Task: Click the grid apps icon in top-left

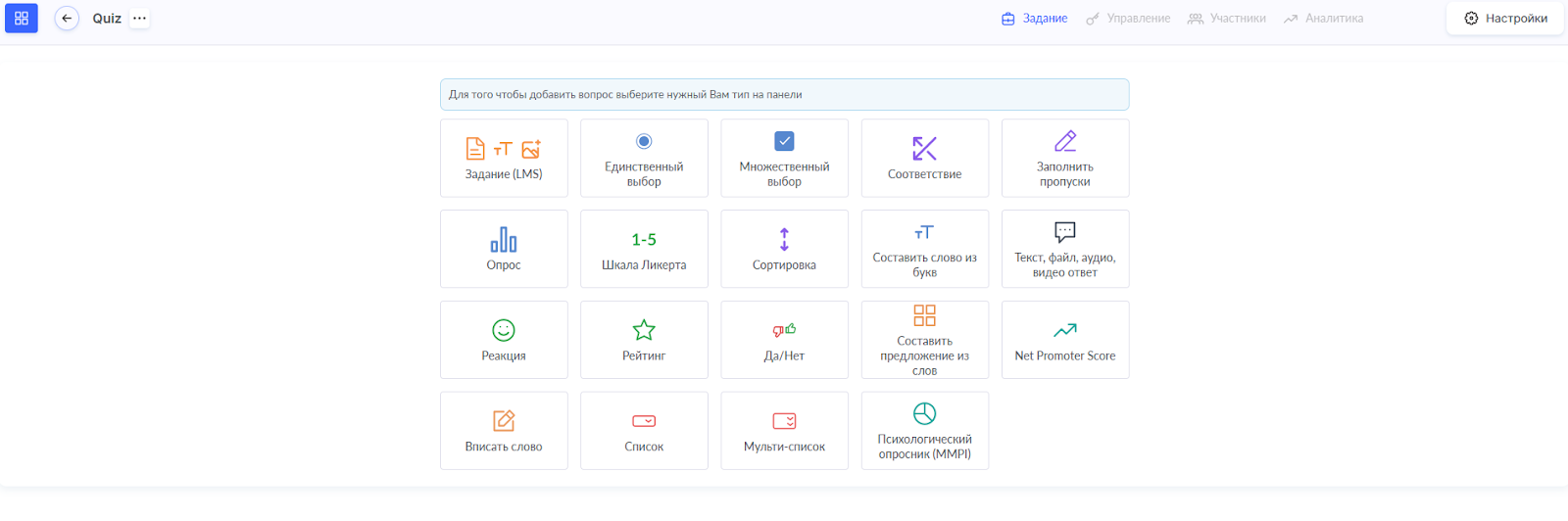Action: pos(22,19)
